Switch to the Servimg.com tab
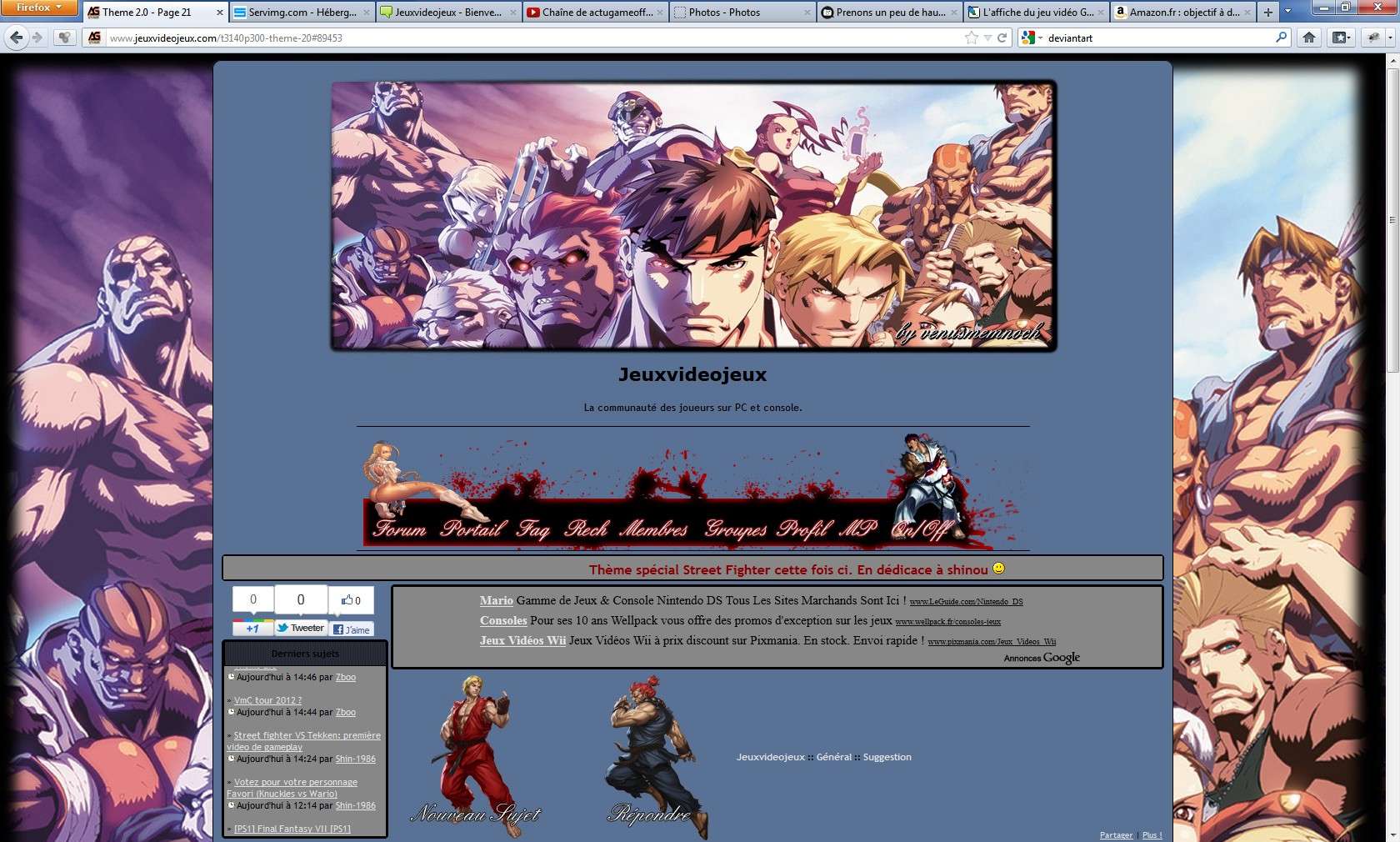Screen dimensions: 1400x842 point(302,13)
